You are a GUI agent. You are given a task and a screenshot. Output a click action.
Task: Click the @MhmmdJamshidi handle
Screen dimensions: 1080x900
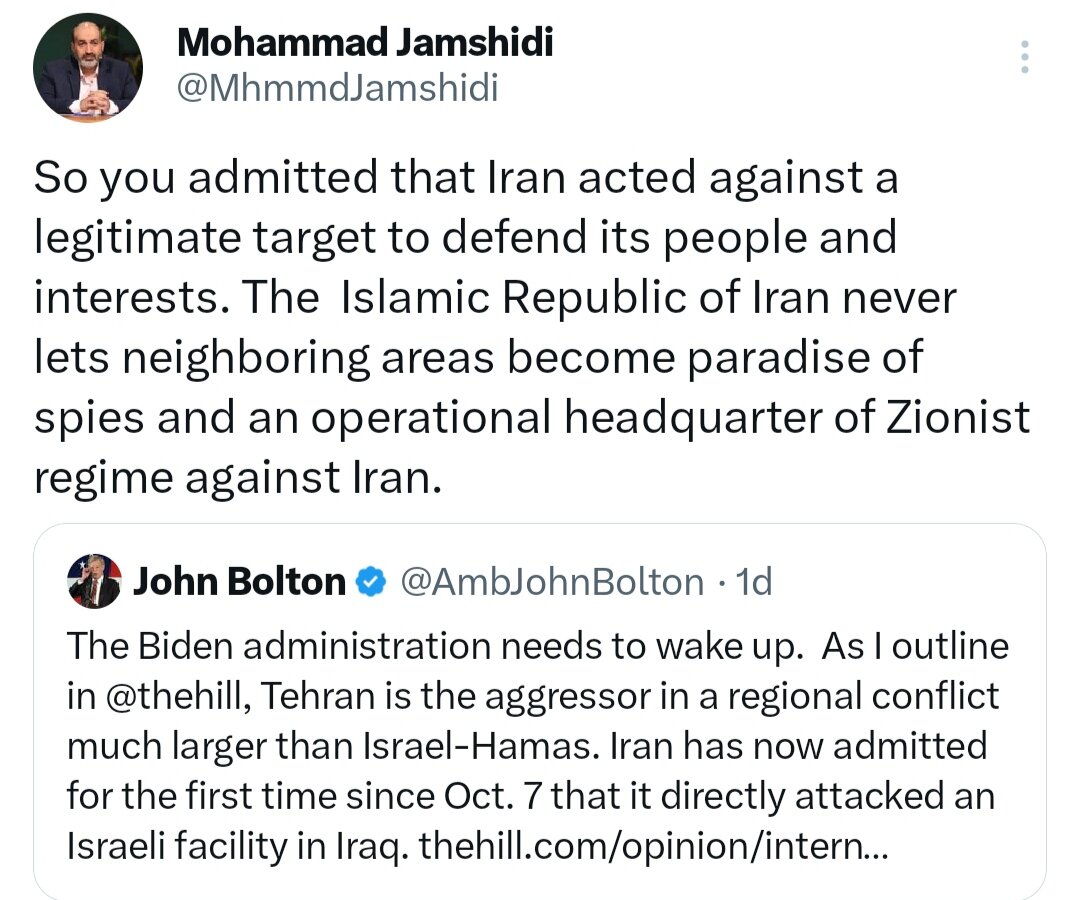[336, 89]
